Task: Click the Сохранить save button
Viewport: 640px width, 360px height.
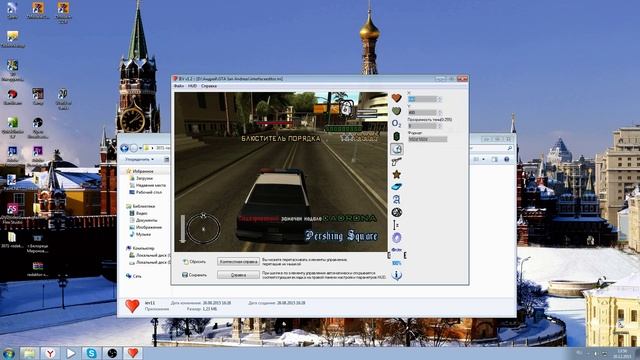Action: click(194, 275)
